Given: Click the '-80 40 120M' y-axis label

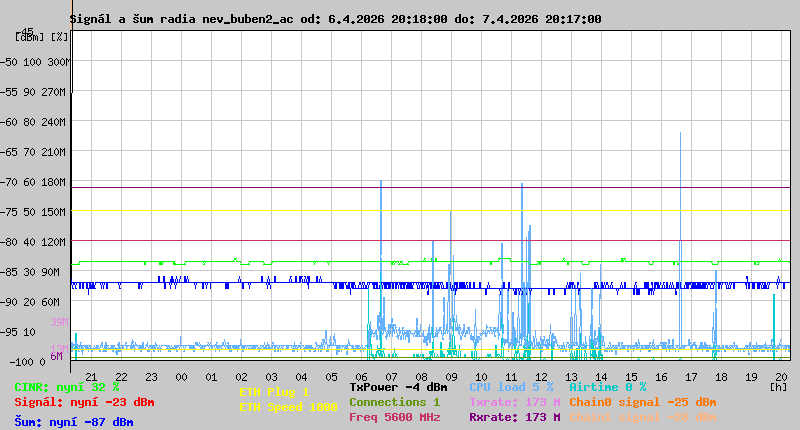Looking at the screenshot, I should [34, 242].
